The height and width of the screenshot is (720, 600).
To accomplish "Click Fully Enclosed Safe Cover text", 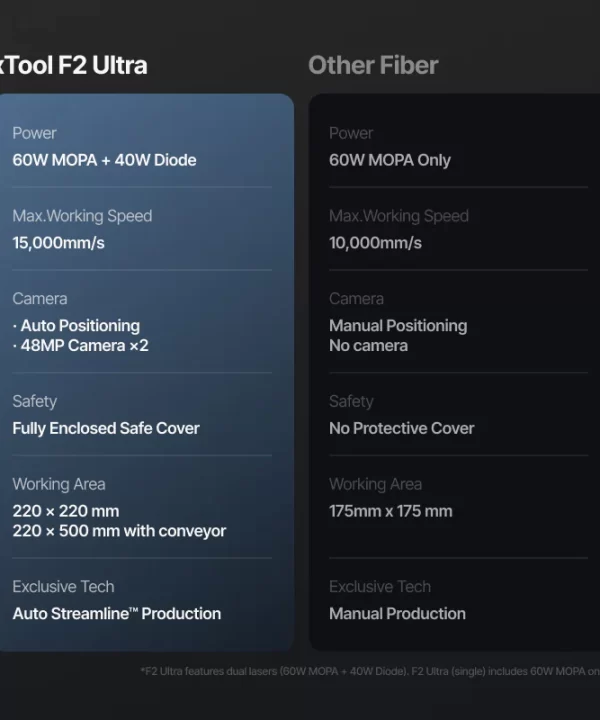I will pyautogui.click(x=106, y=428).
